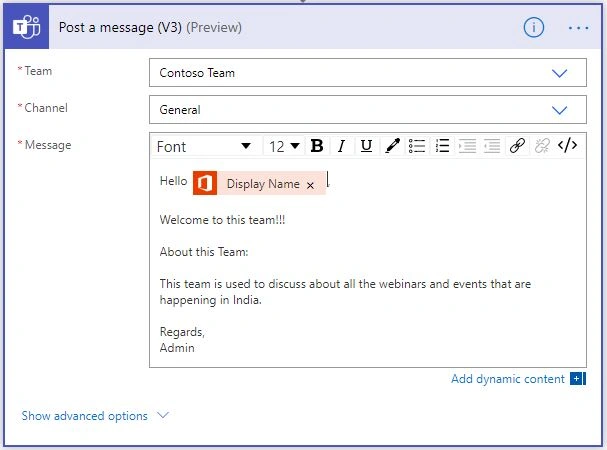Viewport: 607px width, 450px height.
Task: Expand the Team dropdown chevron
Action: [x=559, y=73]
